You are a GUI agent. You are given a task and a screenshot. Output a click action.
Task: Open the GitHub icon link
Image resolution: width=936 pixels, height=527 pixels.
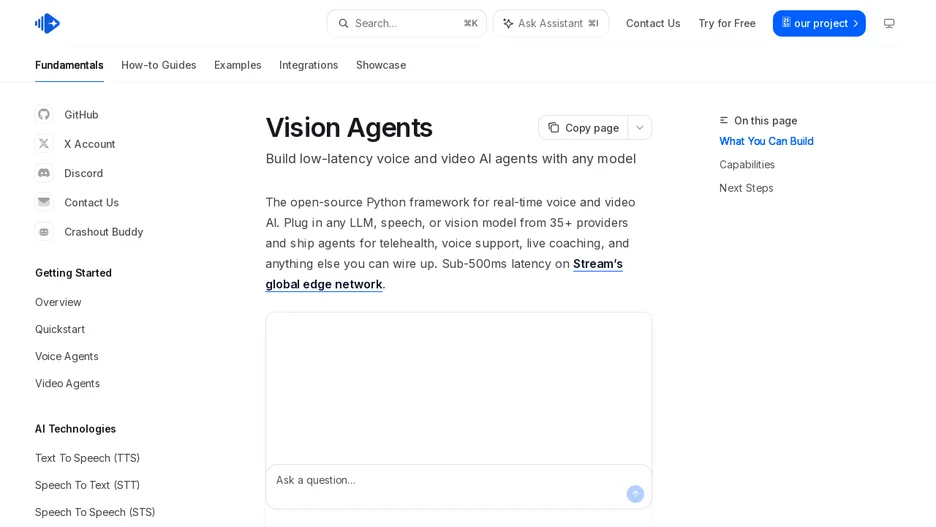[44, 115]
